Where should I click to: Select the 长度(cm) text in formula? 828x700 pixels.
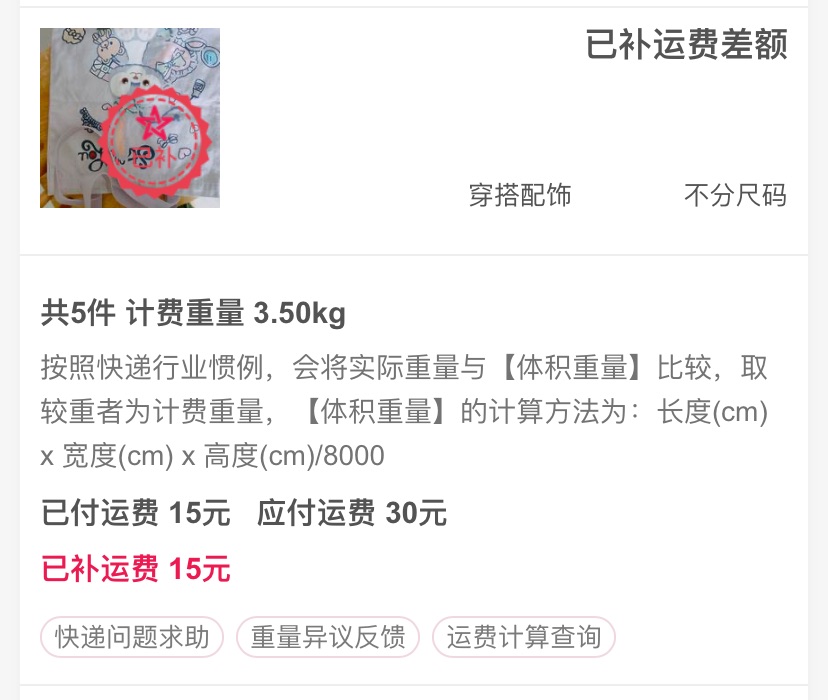pos(712,412)
